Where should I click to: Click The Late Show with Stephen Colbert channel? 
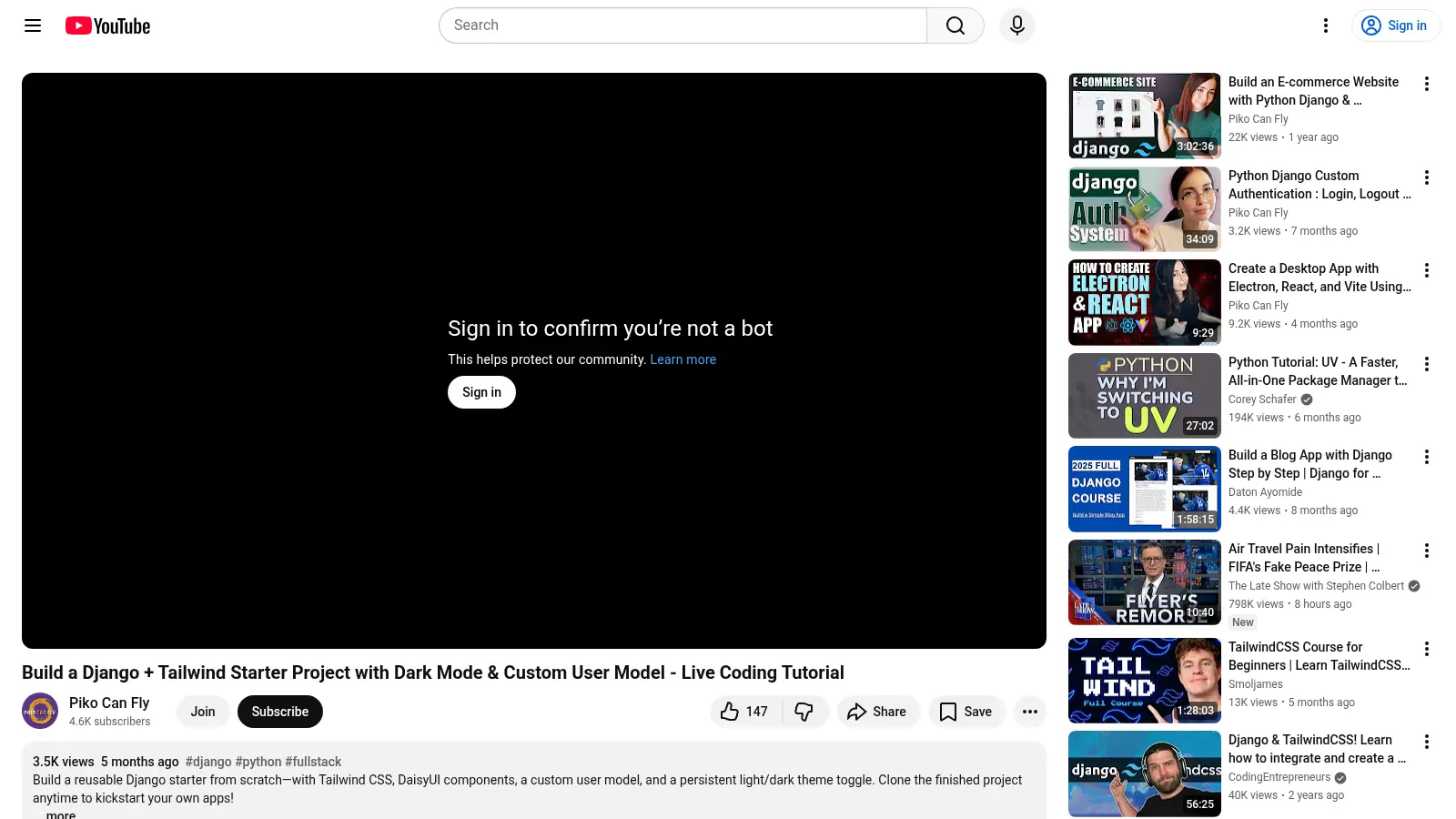[x=1316, y=586]
